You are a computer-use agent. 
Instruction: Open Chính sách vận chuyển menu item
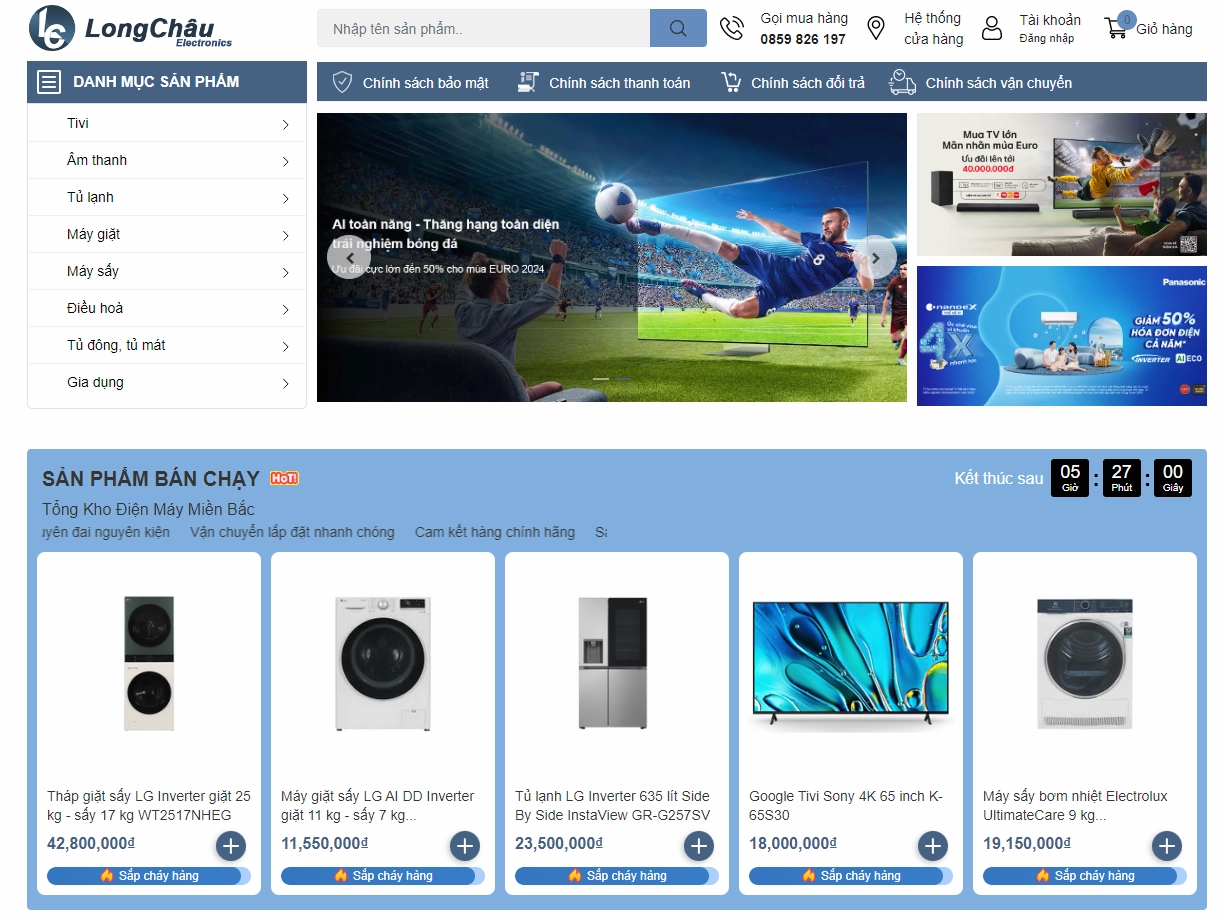pos(981,83)
